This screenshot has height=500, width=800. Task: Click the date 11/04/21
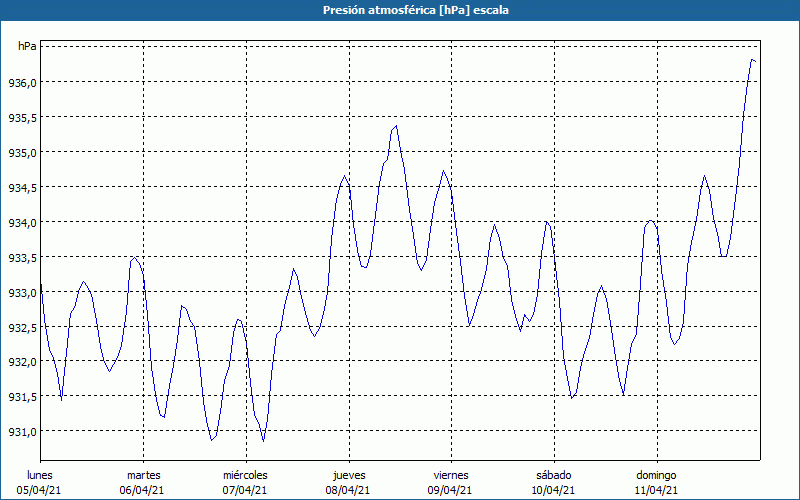click(656, 490)
